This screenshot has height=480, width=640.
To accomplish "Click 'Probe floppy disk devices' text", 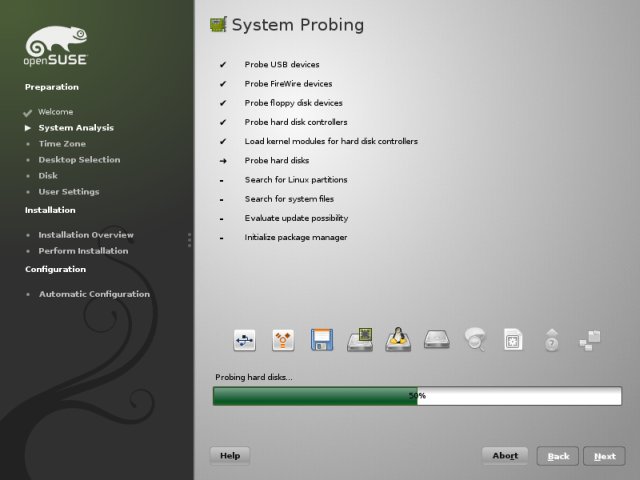I will coord(293,103).
